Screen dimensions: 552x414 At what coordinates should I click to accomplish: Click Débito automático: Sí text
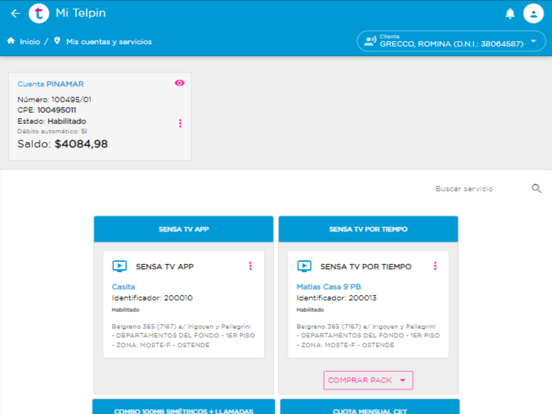[x=52, y=131]
